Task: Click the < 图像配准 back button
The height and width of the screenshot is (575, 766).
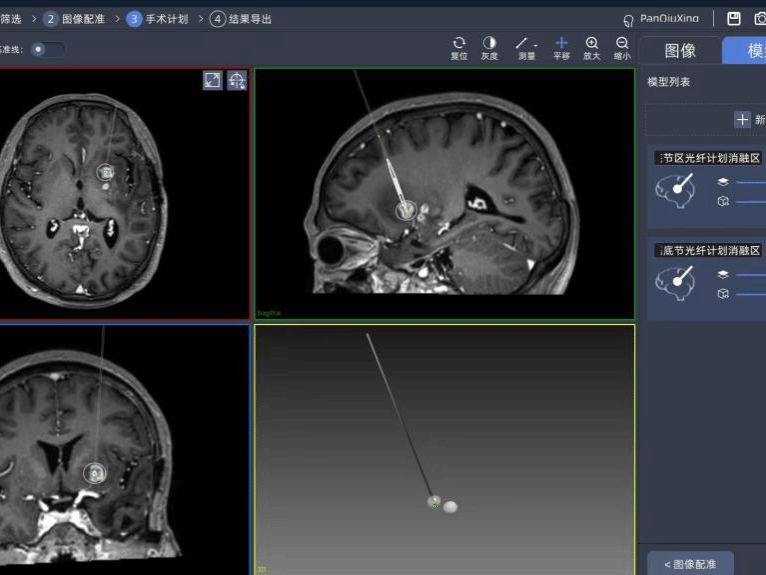Action: 691,564
